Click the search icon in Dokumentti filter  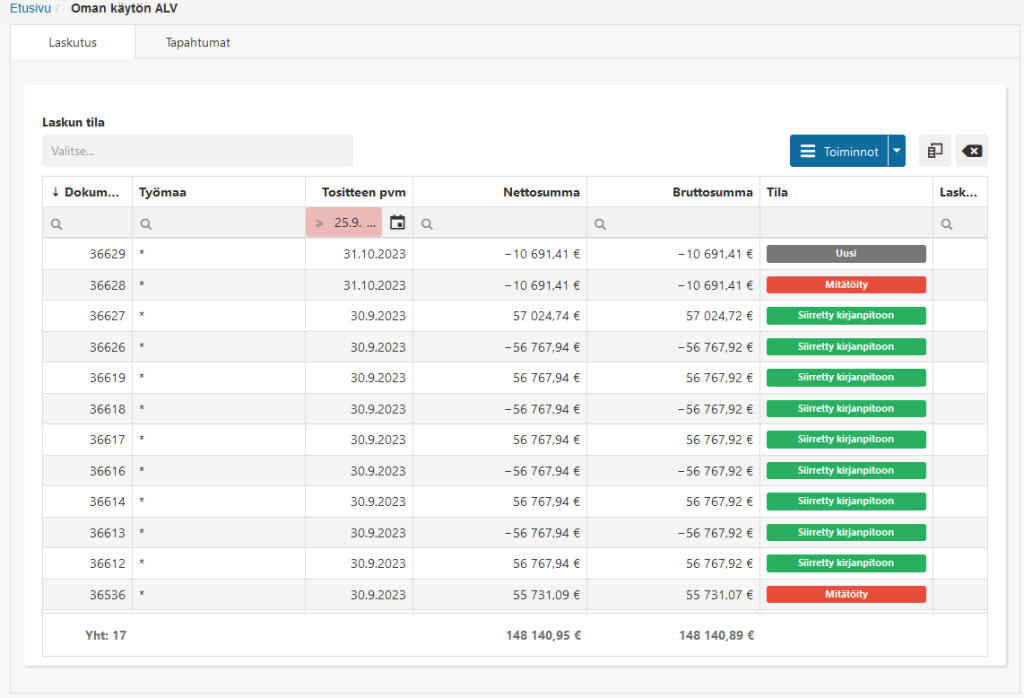click(x=56, y=225)
